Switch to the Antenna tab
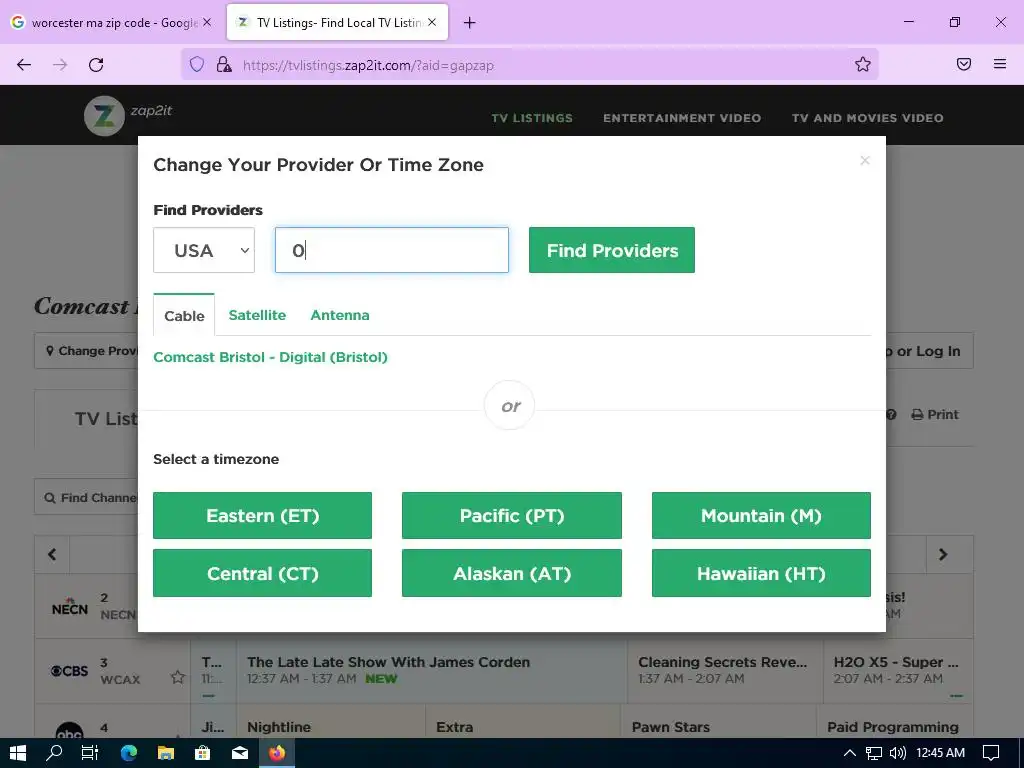 (340, 315)
